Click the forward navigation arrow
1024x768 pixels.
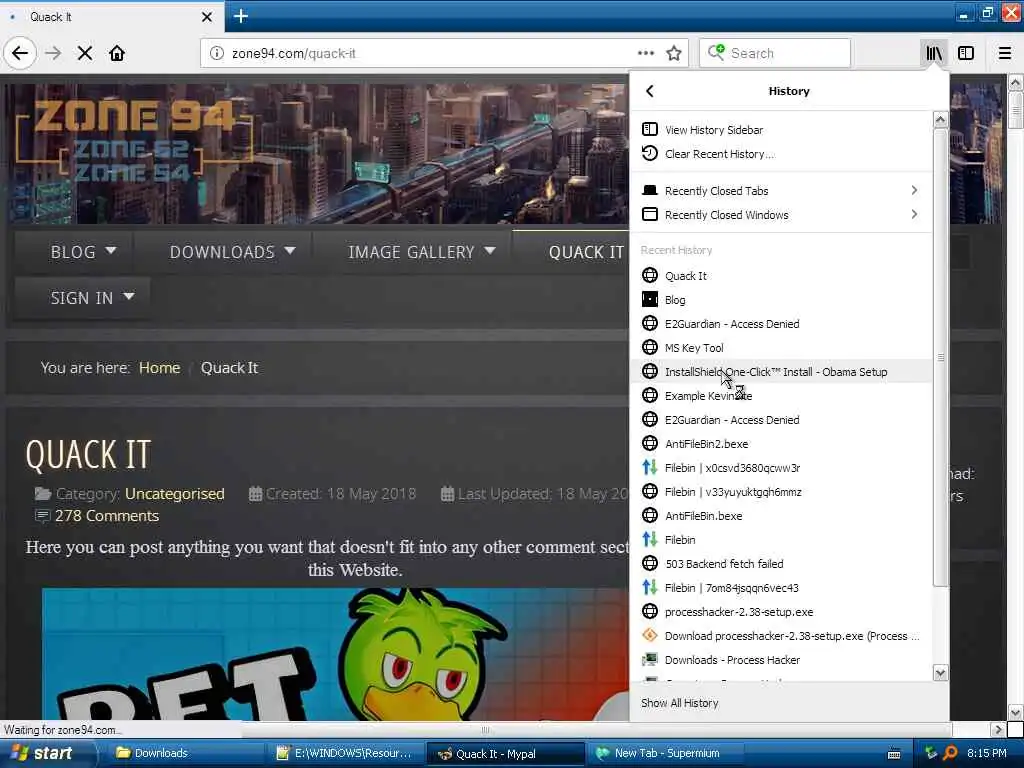point(54,53)
